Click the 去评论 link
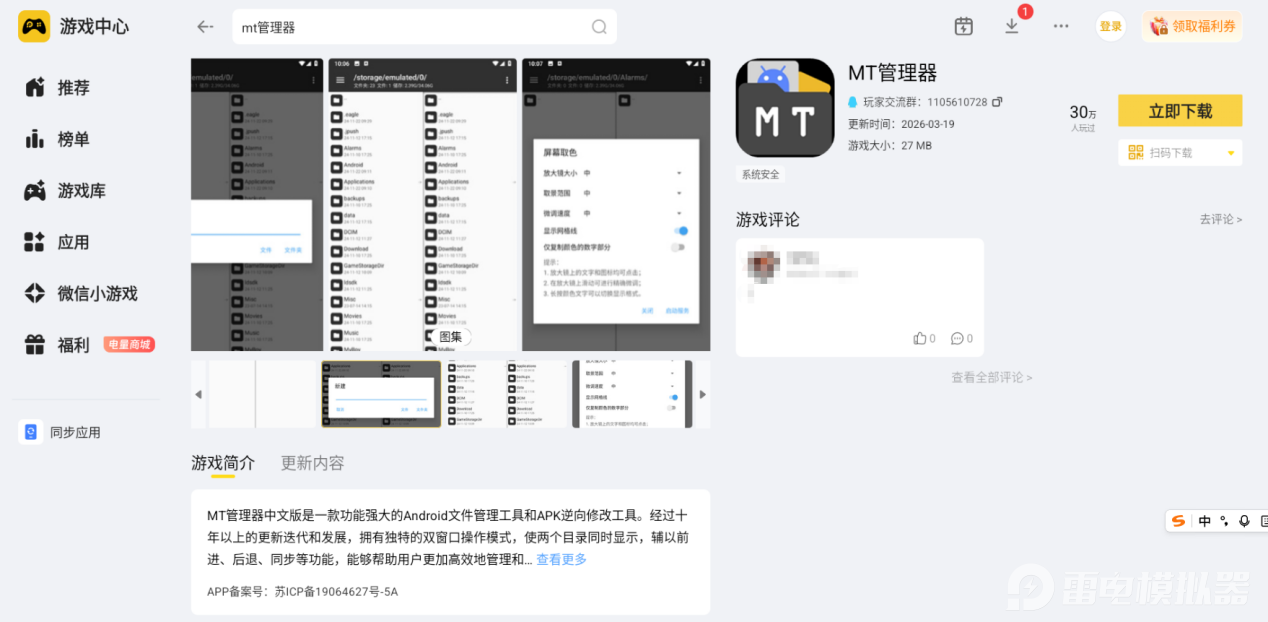1268x622 pixels. (x=1221, y=219)
